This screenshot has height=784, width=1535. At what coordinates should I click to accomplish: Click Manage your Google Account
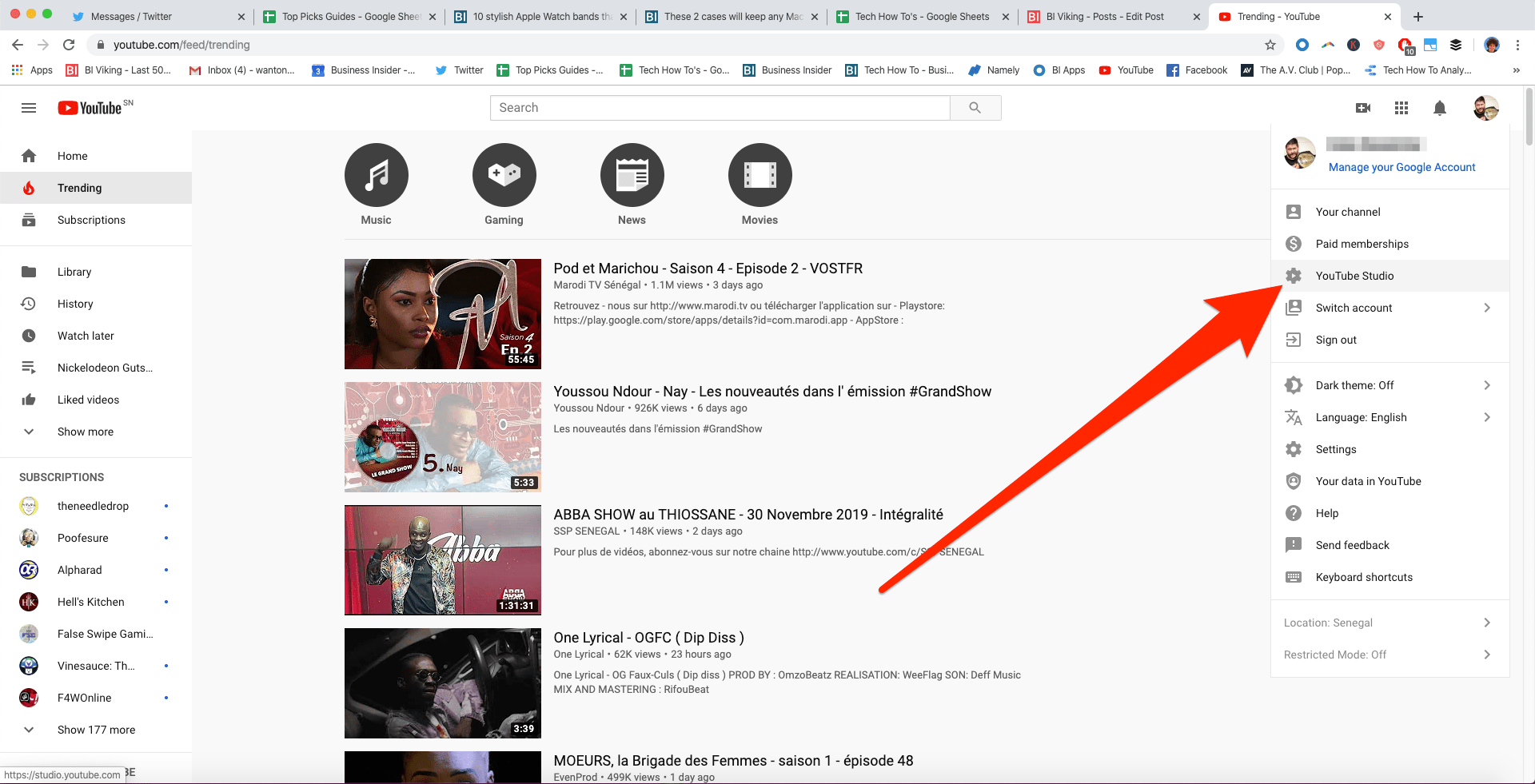pyautogui.click(x=1401, y=167)
